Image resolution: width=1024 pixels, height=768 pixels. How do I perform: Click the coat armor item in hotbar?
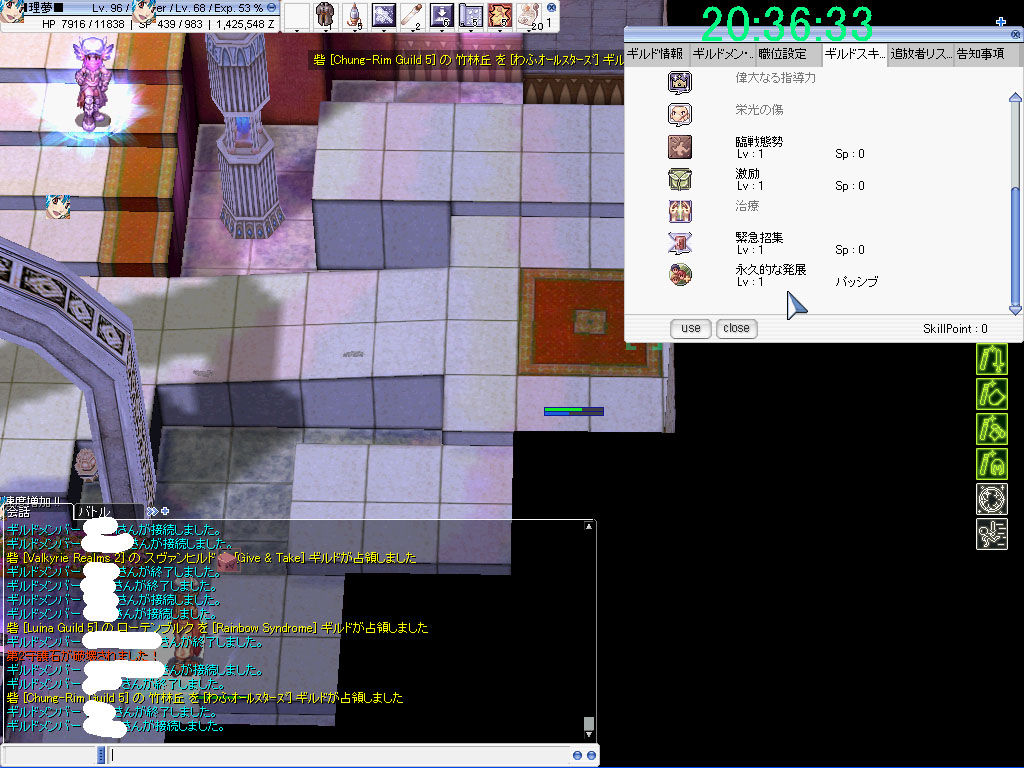(x=325, y=16)
